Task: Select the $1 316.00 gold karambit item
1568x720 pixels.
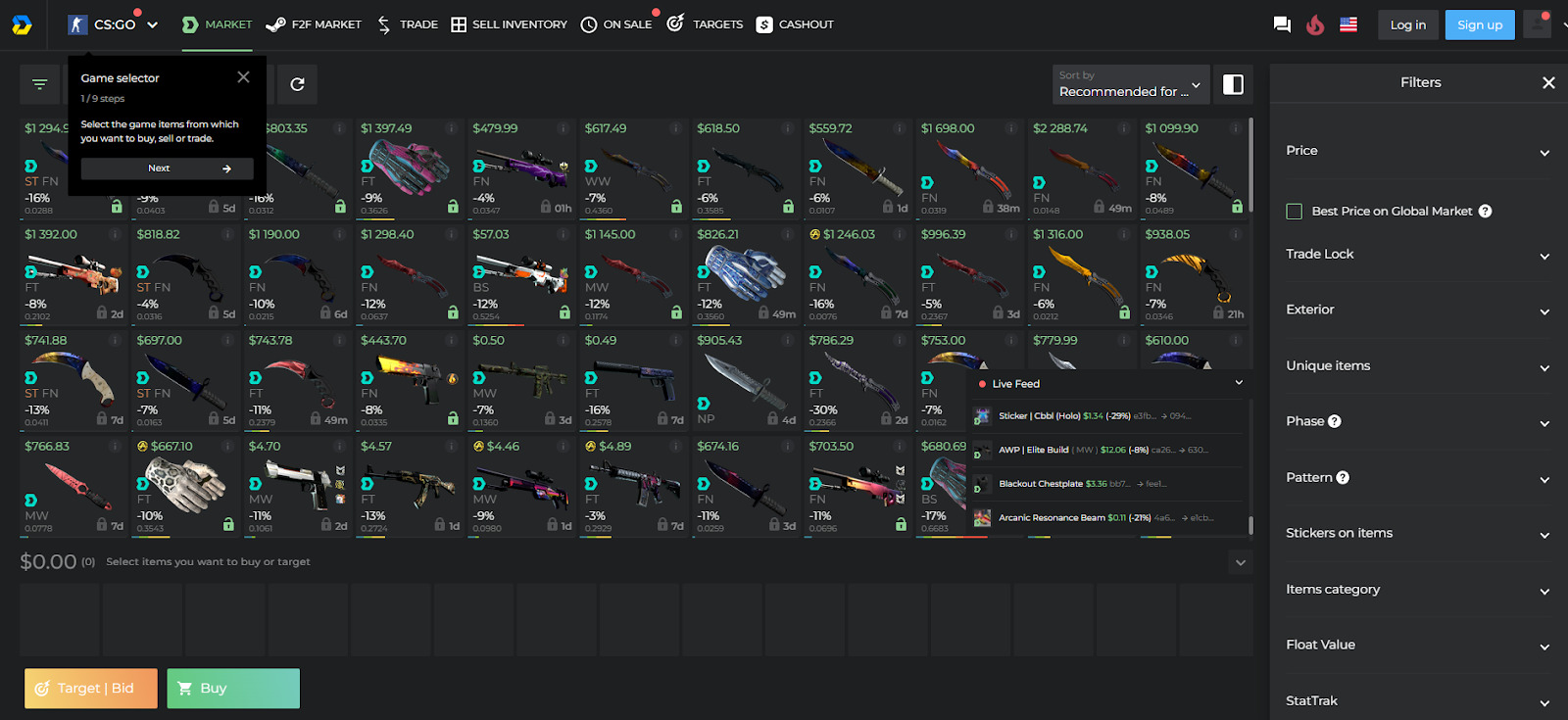Action: 1082,274
